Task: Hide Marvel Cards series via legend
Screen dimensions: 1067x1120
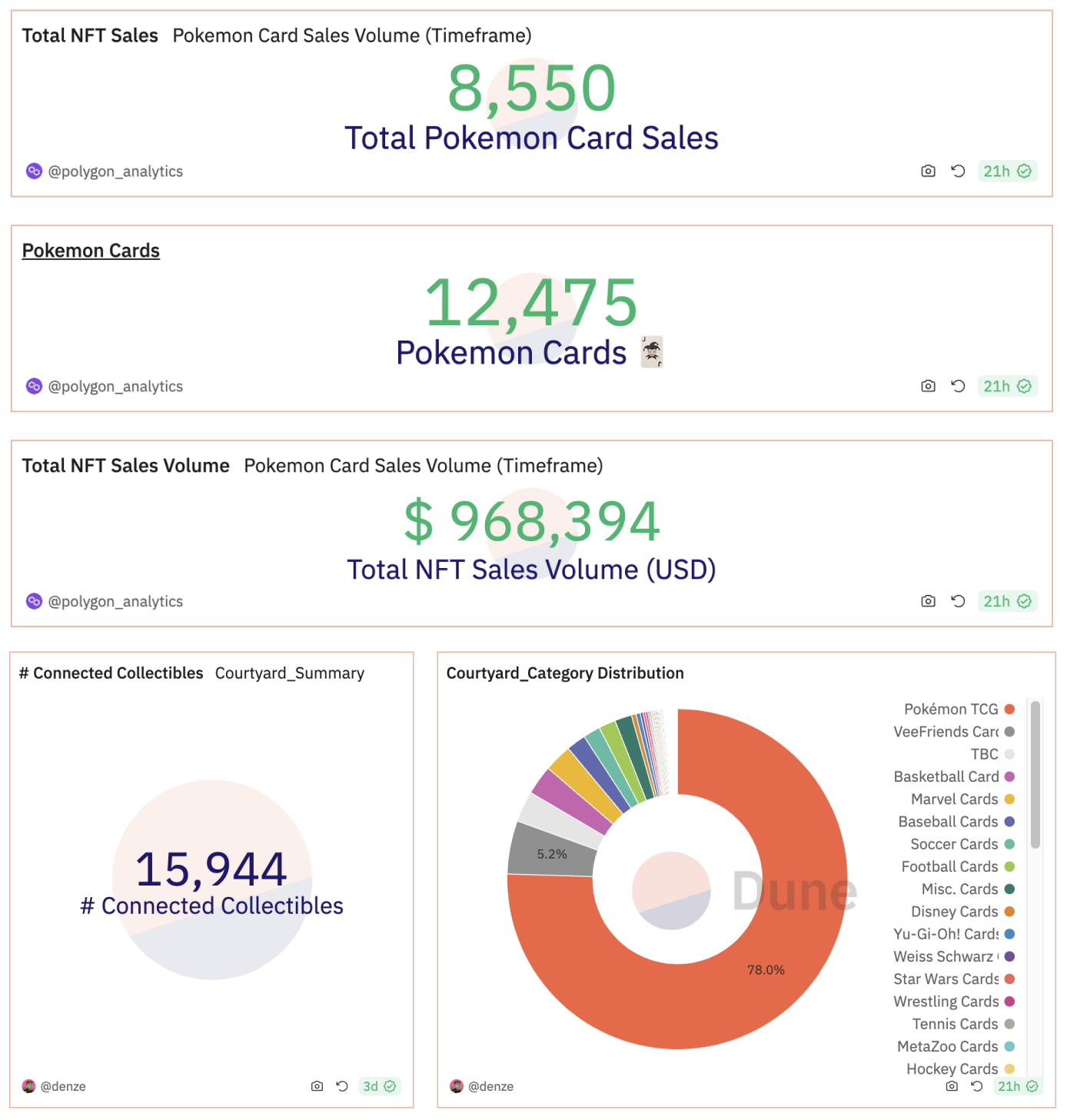Action: coord(955,799)
